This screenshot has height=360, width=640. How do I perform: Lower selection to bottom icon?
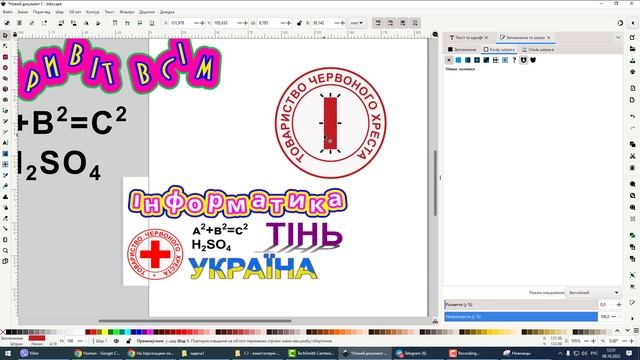[152, 23]
